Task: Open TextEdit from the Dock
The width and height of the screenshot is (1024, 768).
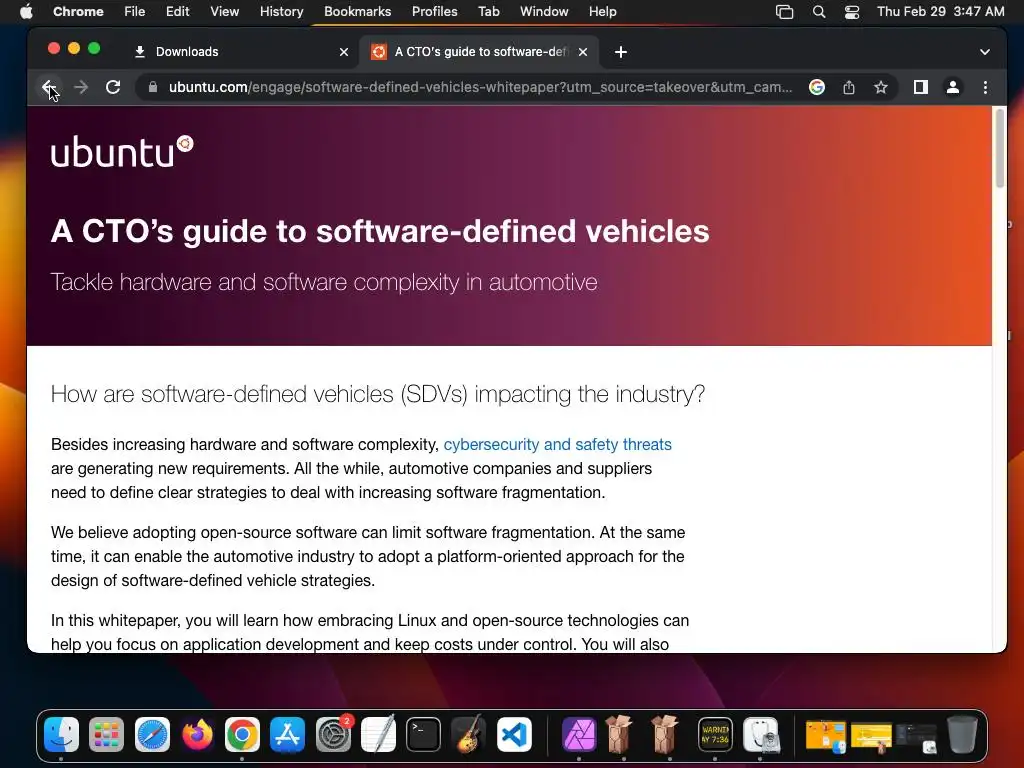Action: 378,735
